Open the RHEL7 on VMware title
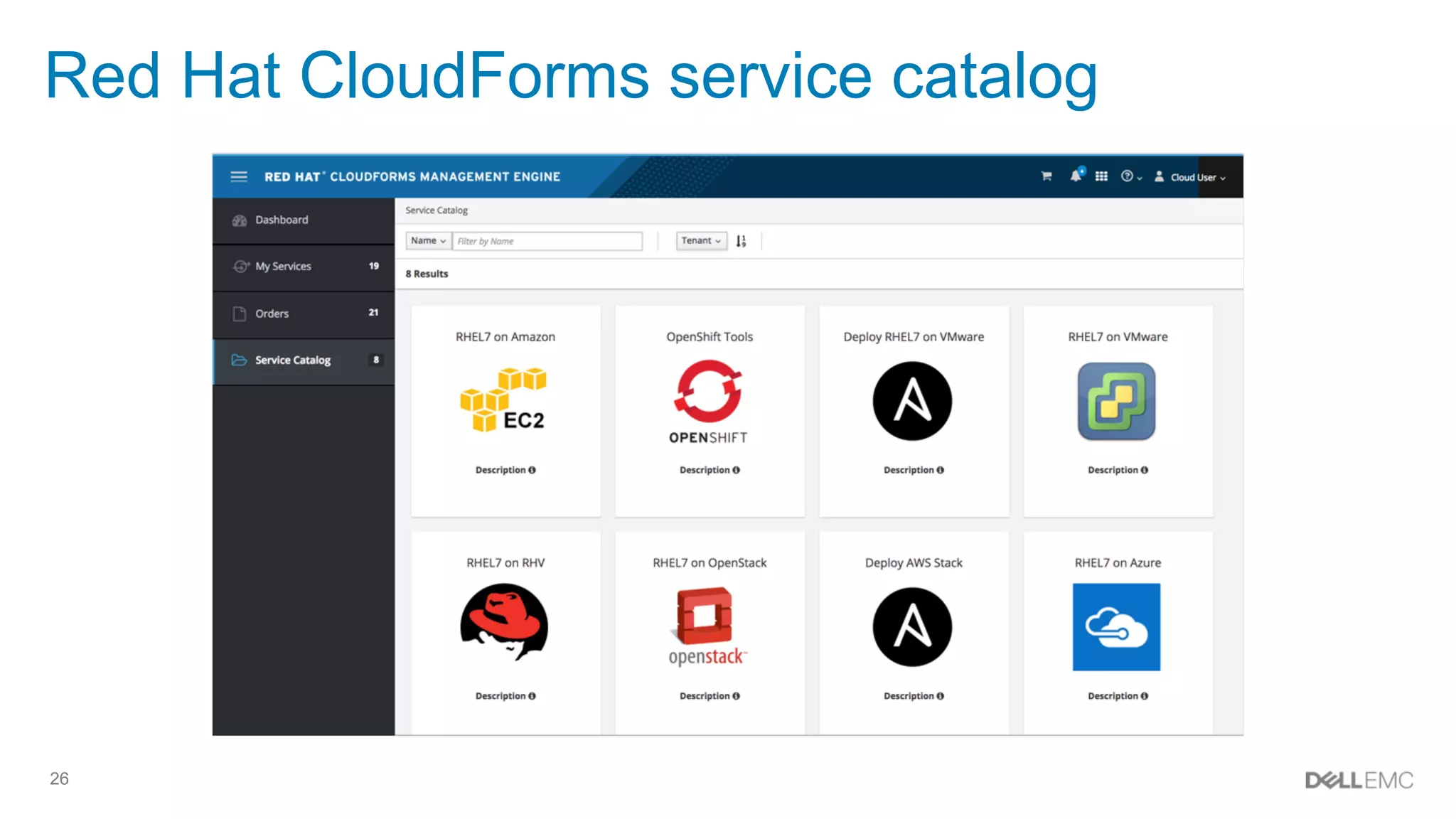Screen dimensions: 1456x819 [1118, 337]
